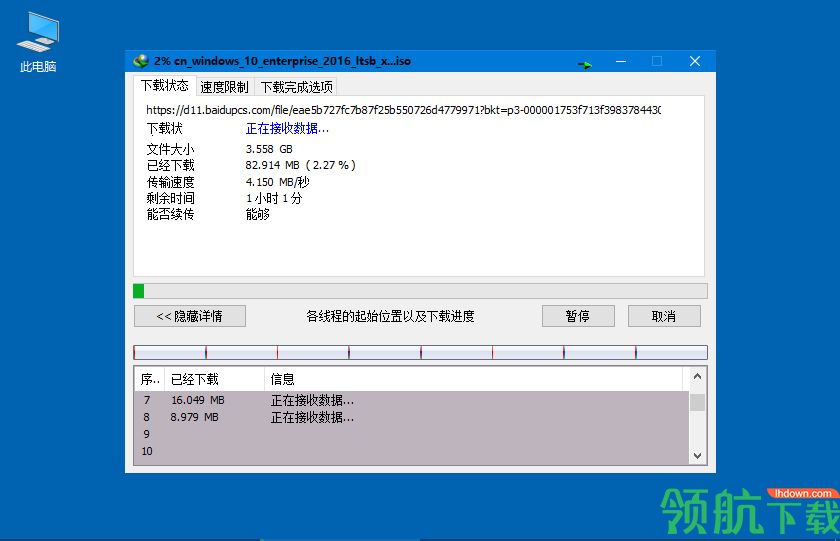Switch to the 下载状态 tab
This screenshot has height=541, width=840.
(x=164, y=86)
